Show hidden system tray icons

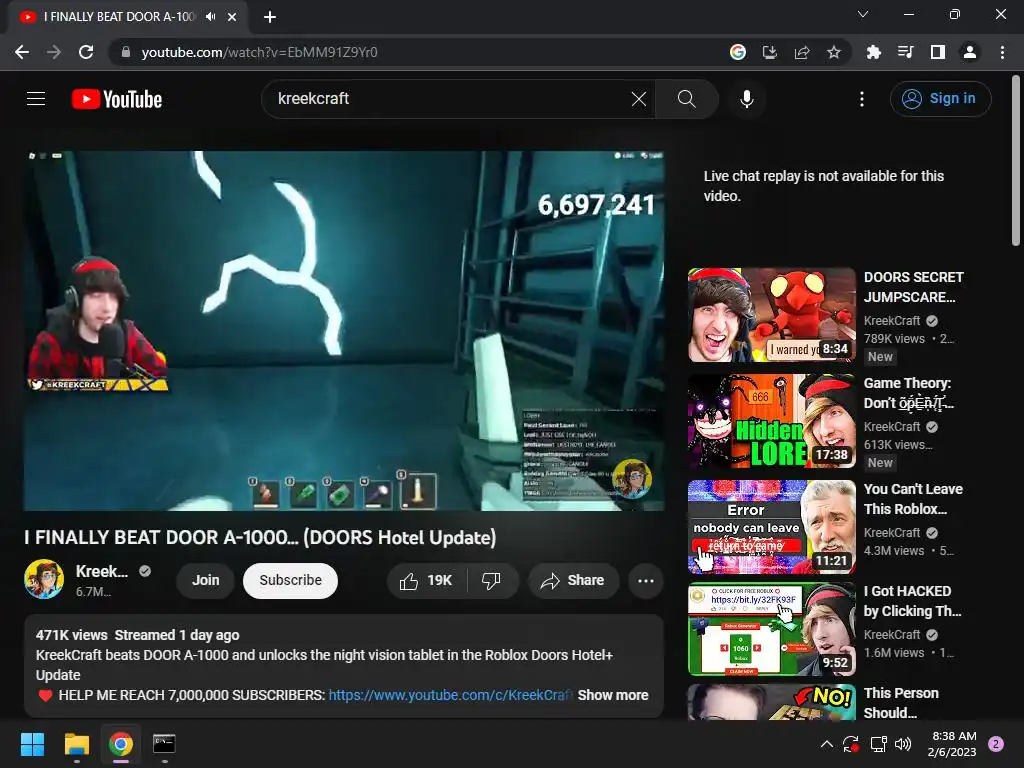(827, 744)
